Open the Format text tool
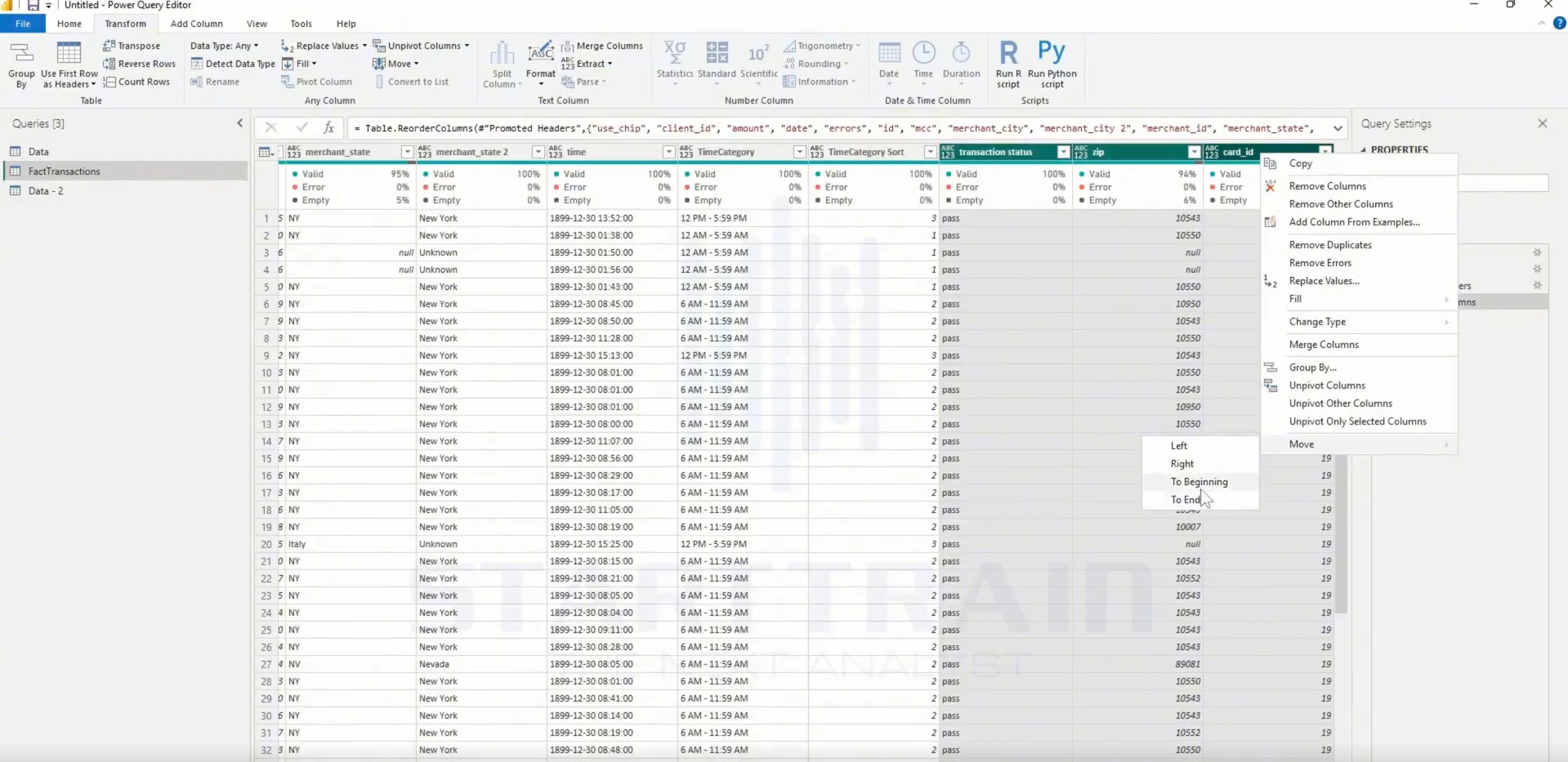The image size is (1568, 762). [x=540, y=65]
